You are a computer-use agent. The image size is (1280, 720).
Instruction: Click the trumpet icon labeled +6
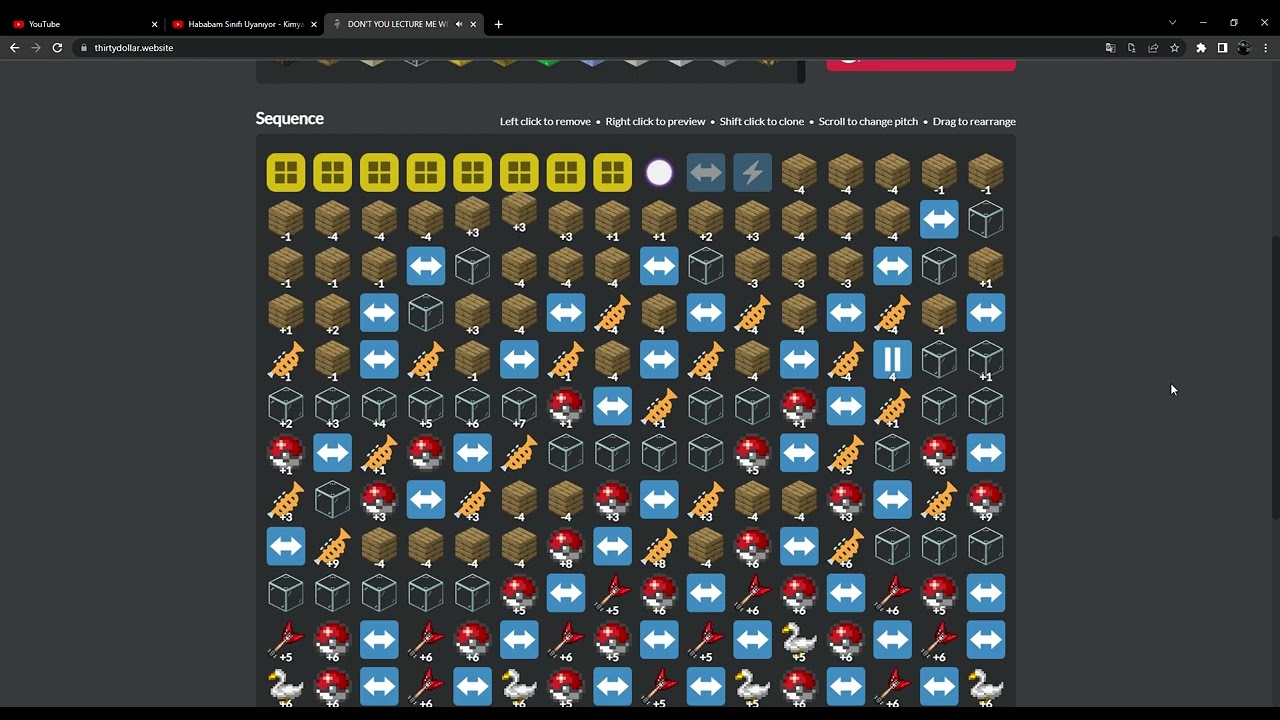pyautogui.click(x=846, y=547)
